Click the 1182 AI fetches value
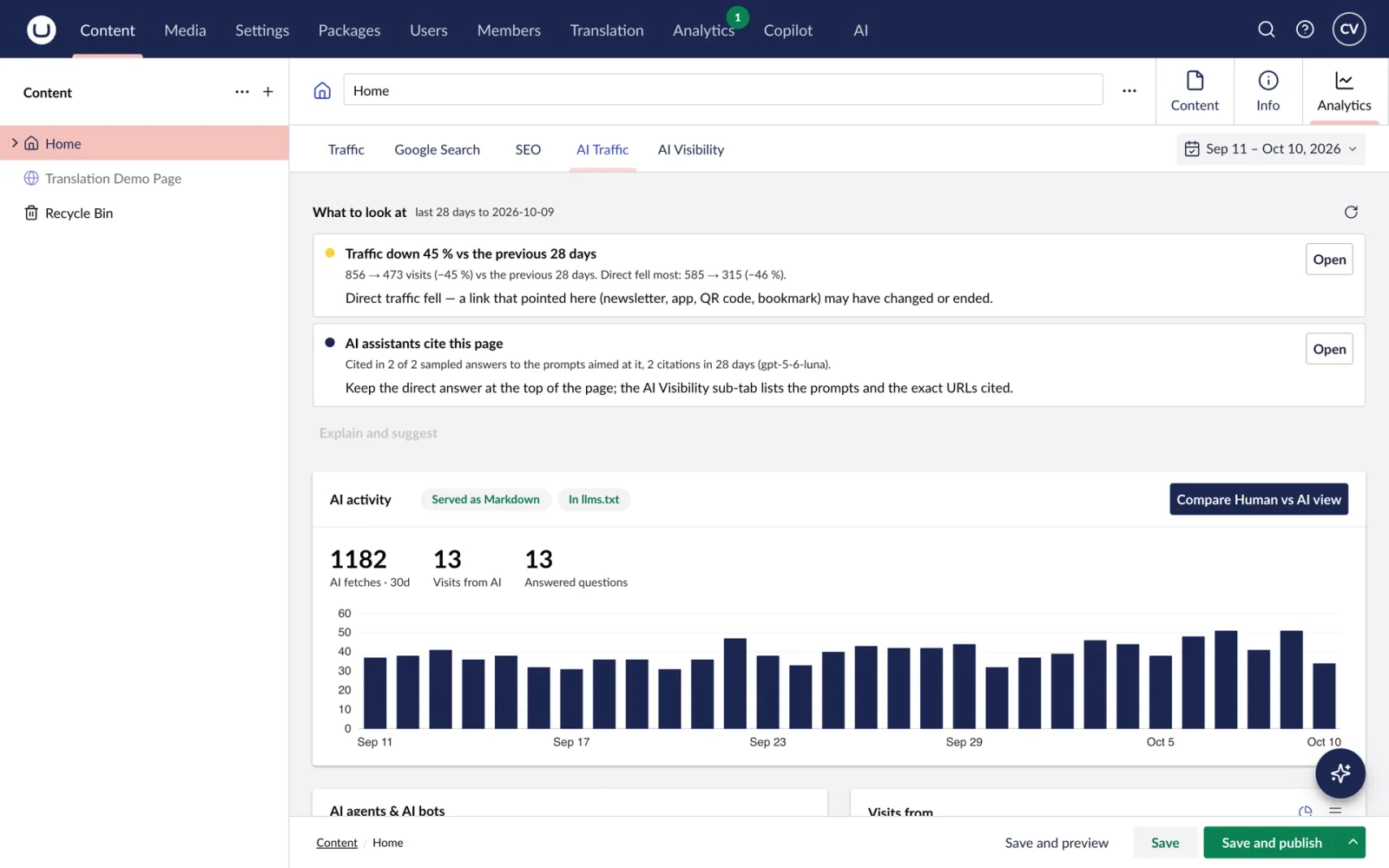The image size is (1389, 868). (x=359, y=559)
